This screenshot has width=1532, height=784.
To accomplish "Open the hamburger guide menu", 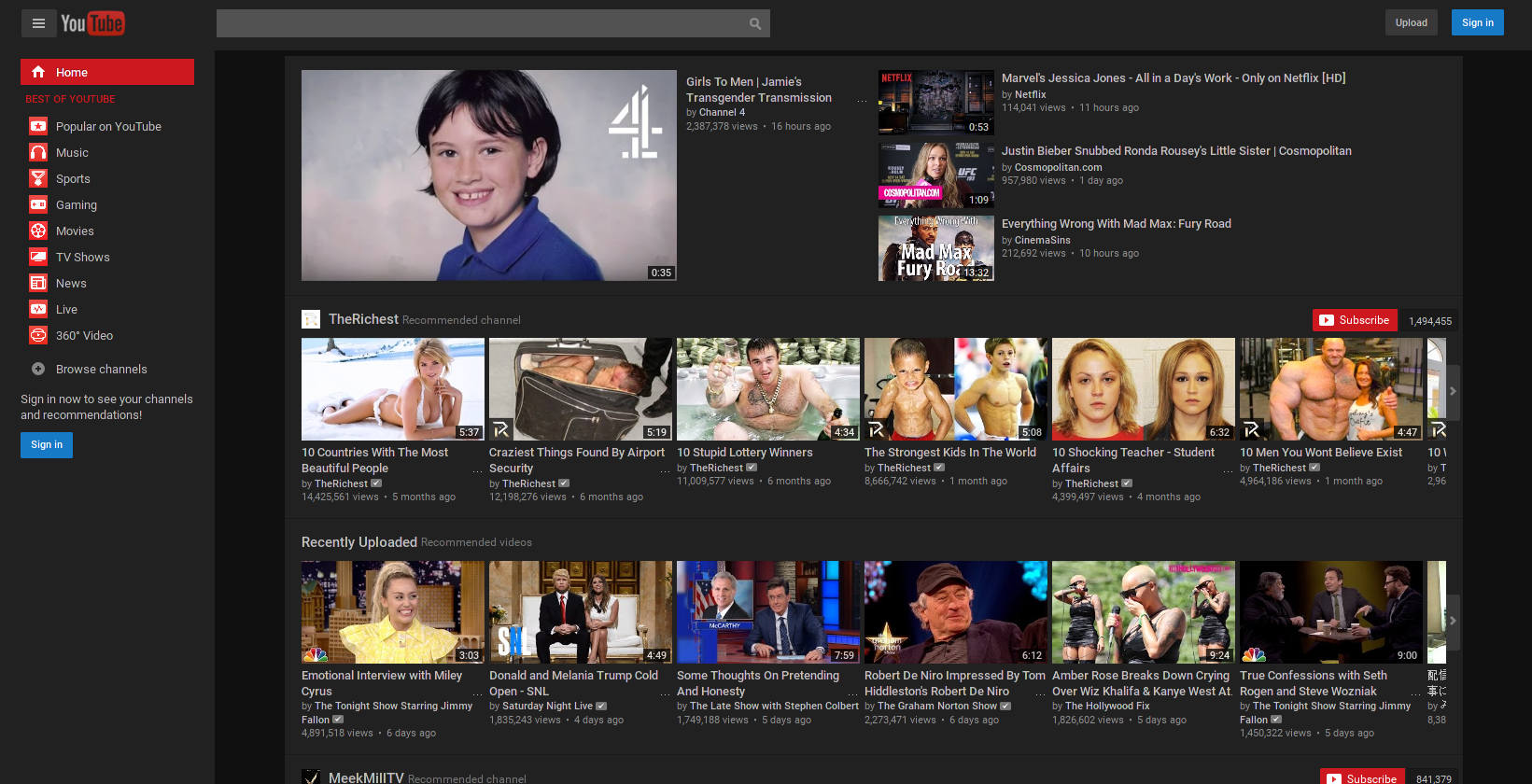I will 38,23.
